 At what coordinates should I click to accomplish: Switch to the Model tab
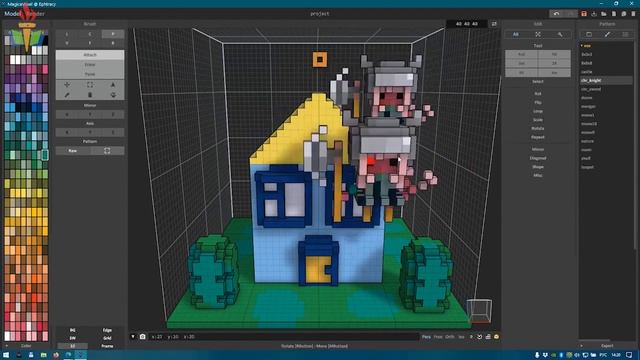(x=13, y=13)
